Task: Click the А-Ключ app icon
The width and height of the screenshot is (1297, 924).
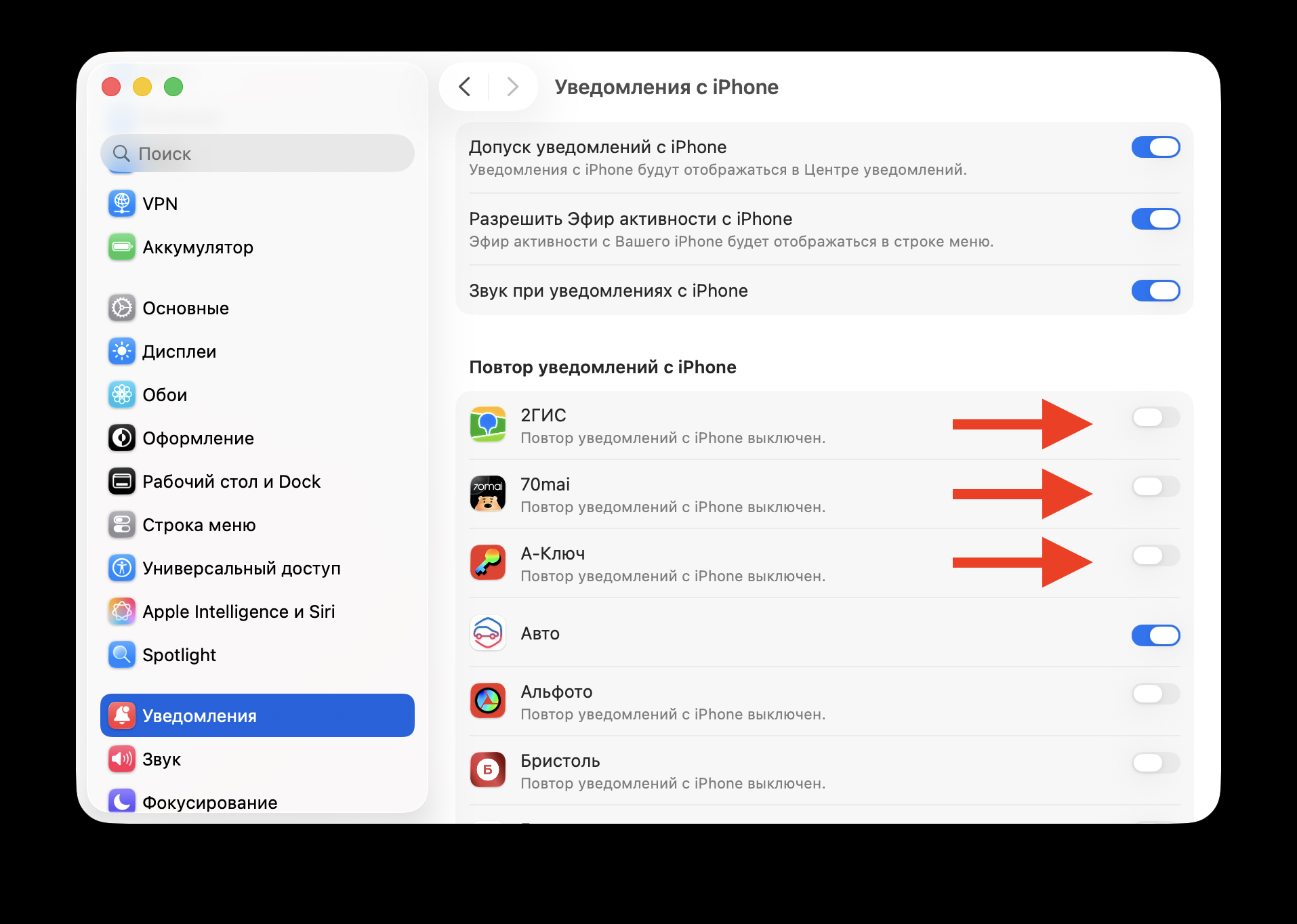Action: (x=487, y=563)
